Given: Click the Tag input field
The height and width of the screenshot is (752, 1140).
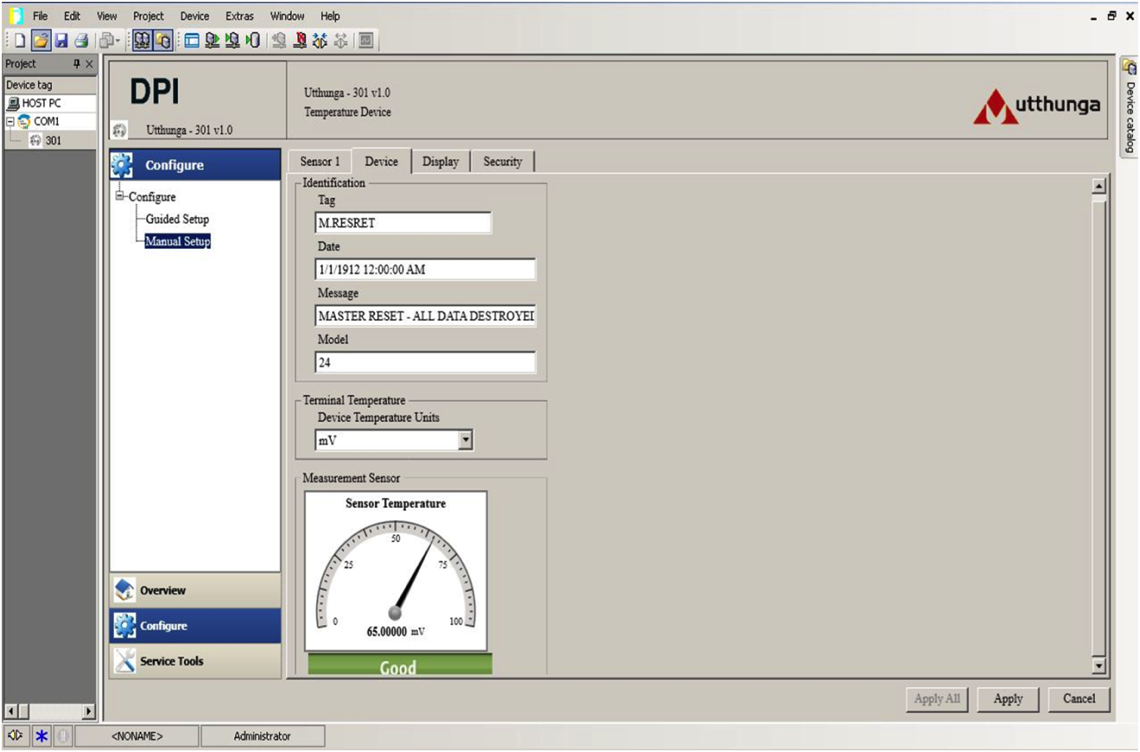Looking at the screenshot, I should click(x=403, y=223).
